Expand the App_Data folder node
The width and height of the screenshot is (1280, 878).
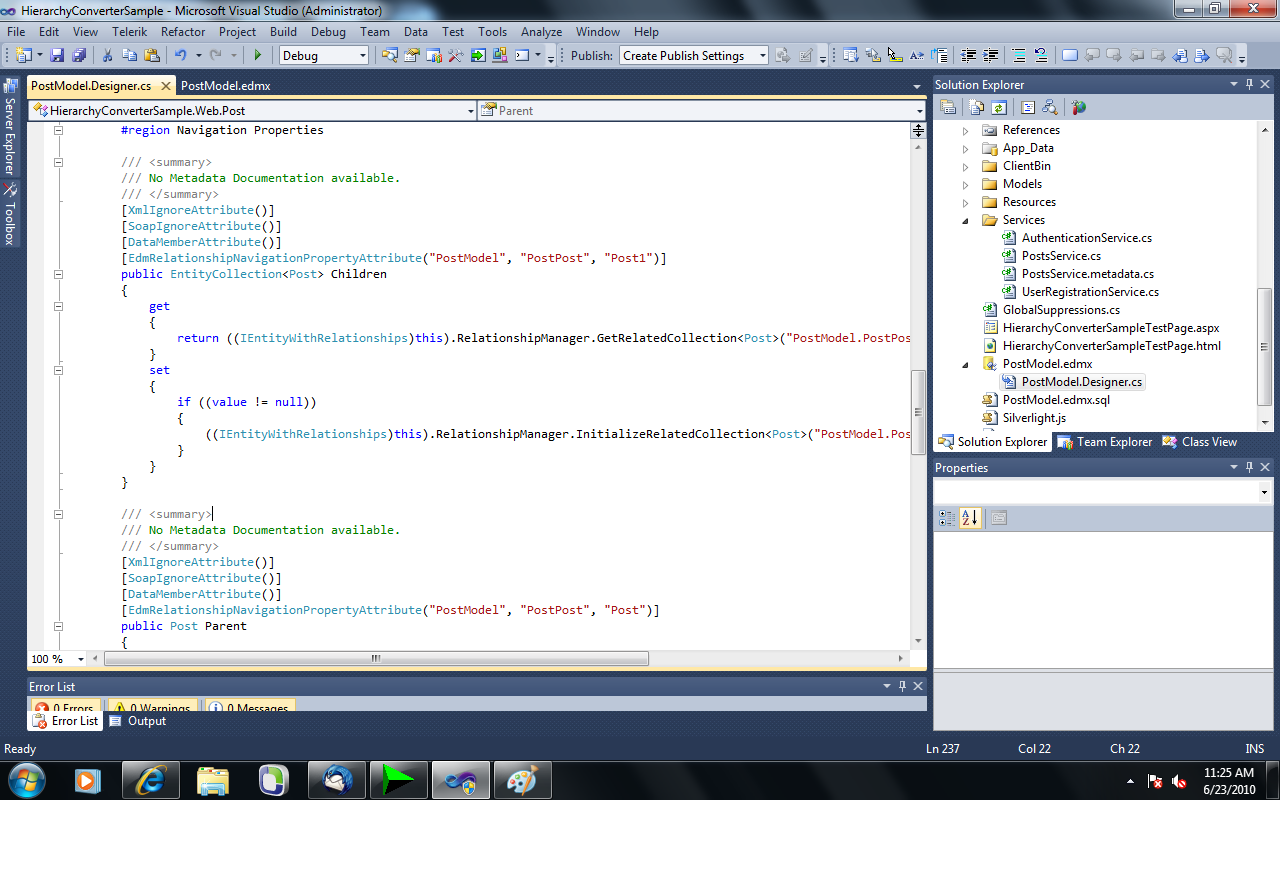coord(966,148)
